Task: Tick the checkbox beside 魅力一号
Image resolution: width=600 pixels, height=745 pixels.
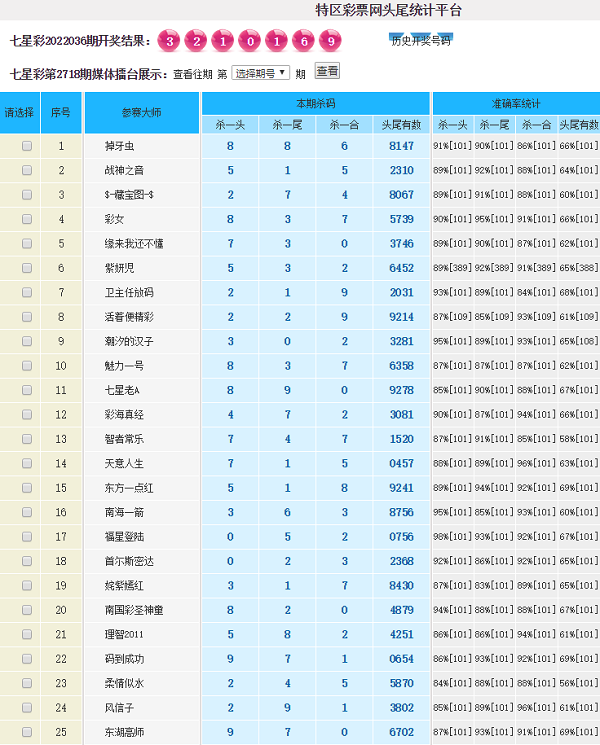Action: [27, 366]
